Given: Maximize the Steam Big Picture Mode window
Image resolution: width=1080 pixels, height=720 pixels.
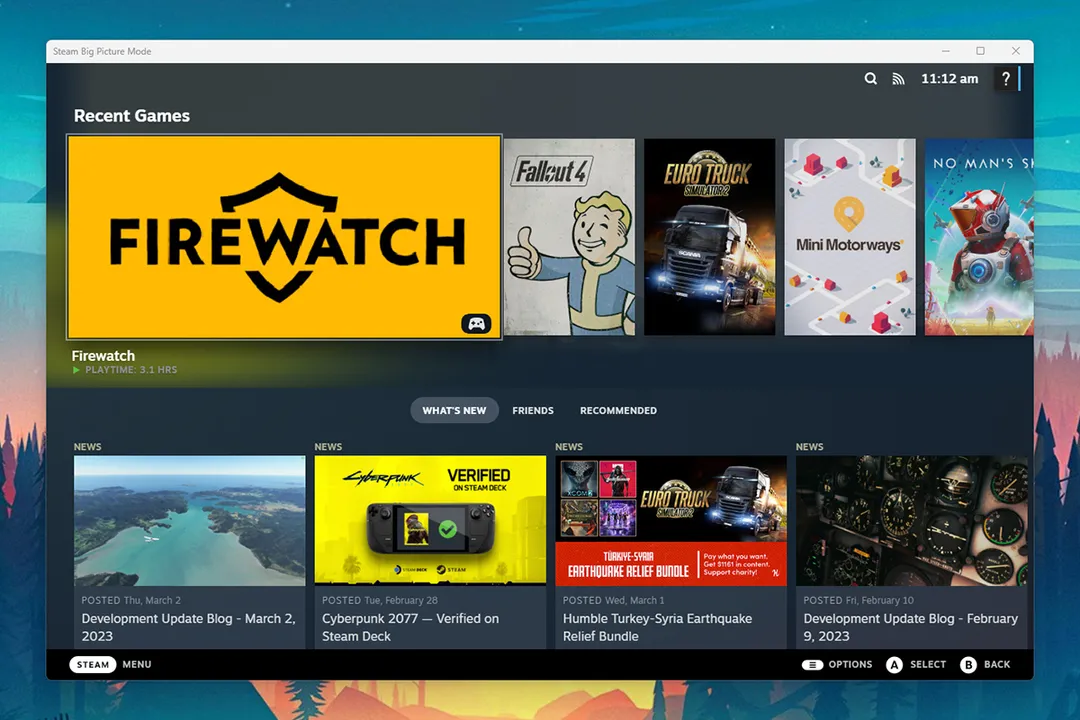Looking at the screenshot, I should 980,51.
